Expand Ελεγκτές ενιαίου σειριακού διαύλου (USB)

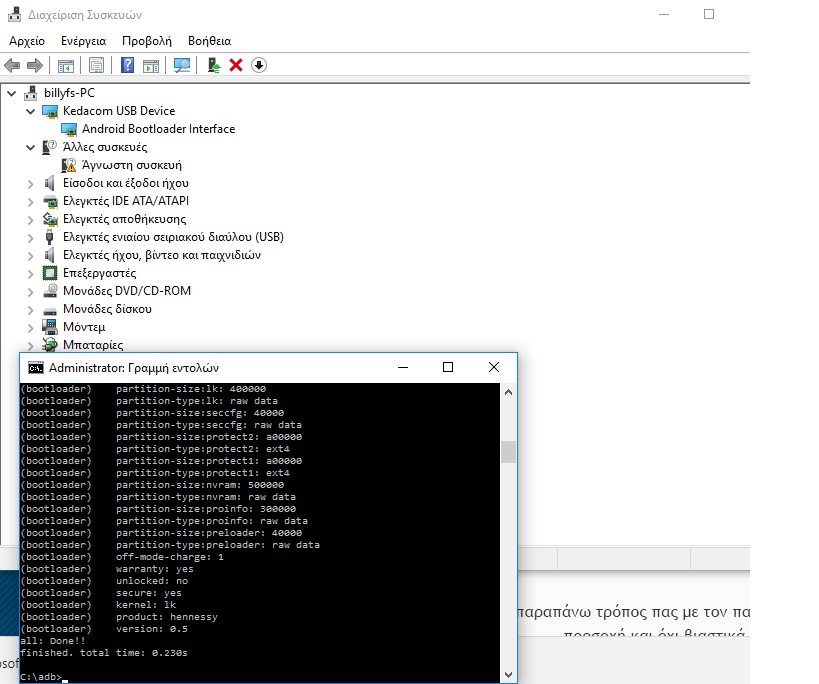pyautogui.click(x=30, y=237)
